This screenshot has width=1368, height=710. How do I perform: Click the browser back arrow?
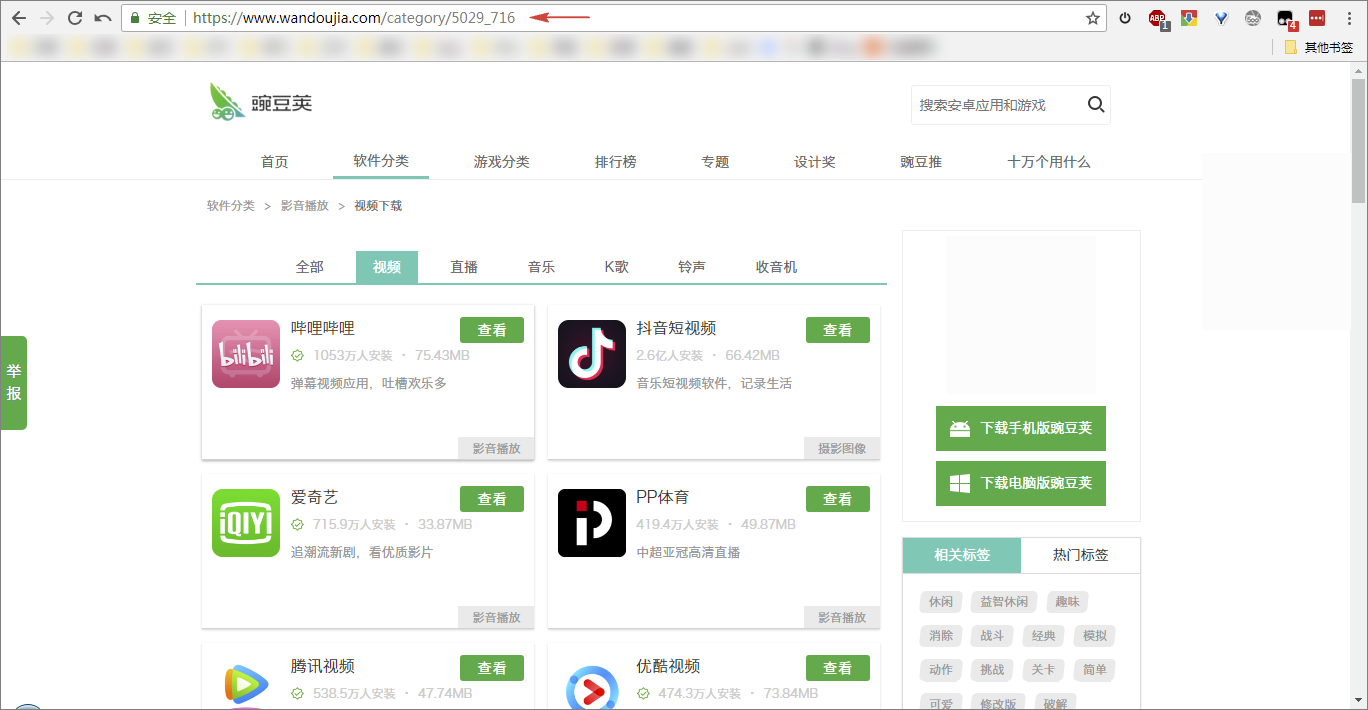pyautogui.click(x=19, y=18)
